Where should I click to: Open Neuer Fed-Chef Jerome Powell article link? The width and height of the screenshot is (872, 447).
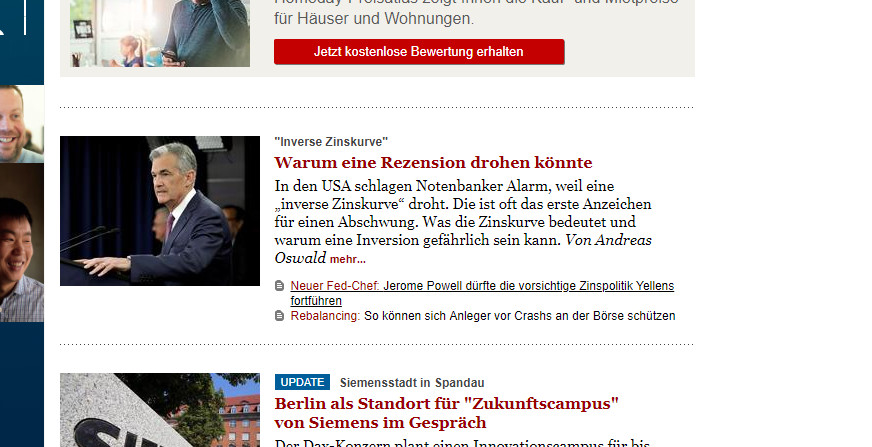tap(482, 293)
